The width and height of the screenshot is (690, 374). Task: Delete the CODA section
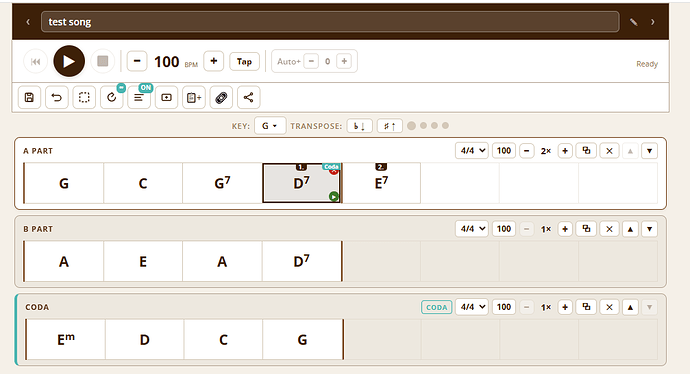[x=609, y=307]
